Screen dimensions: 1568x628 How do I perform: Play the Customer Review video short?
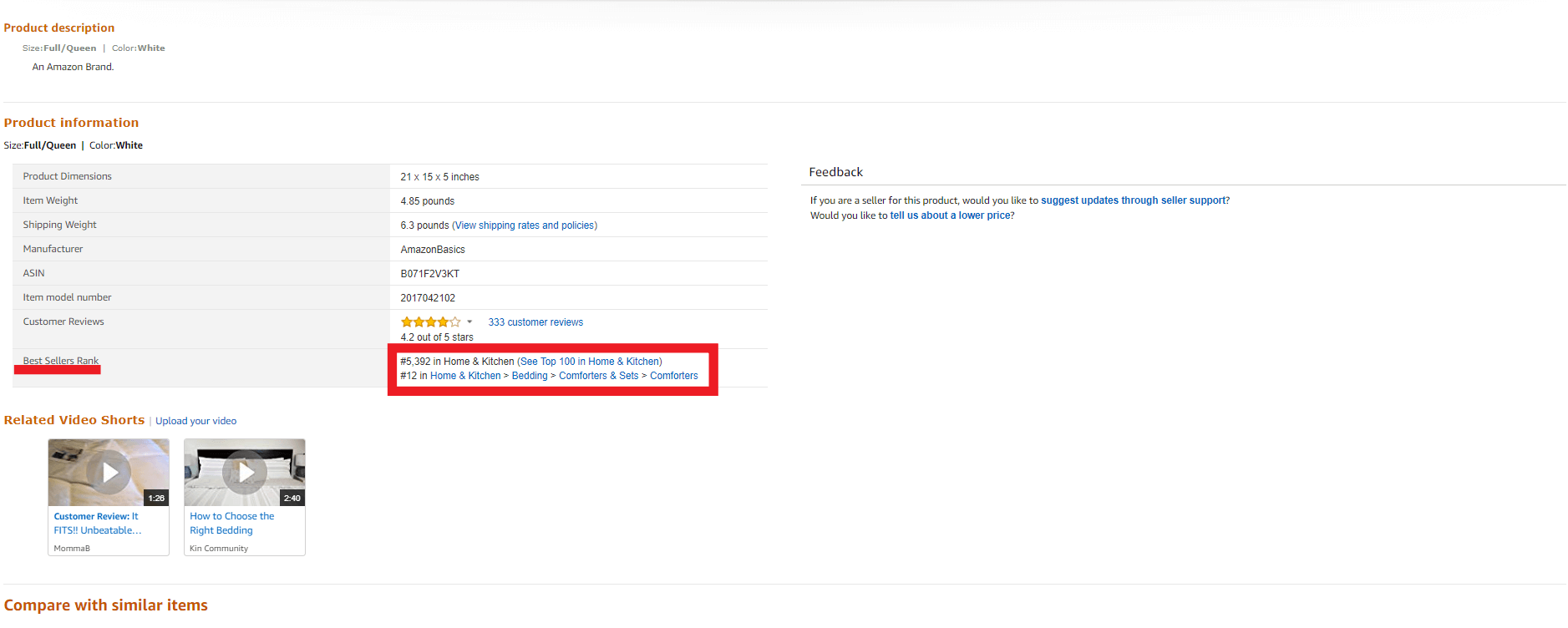point(109,473)
